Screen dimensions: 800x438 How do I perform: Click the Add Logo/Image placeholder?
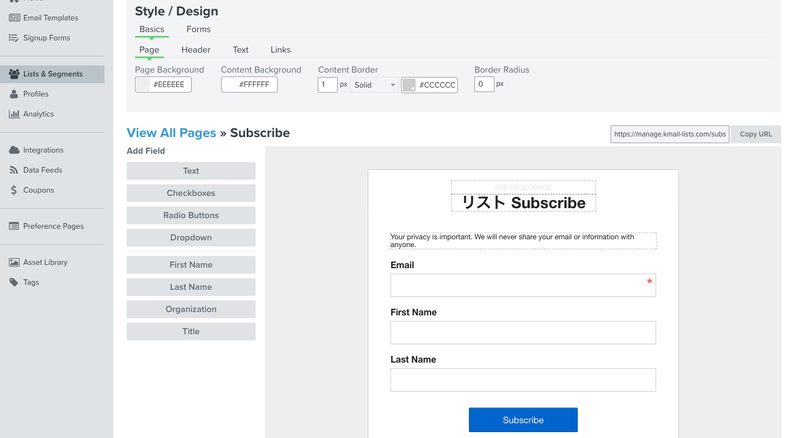coord(523,187)
